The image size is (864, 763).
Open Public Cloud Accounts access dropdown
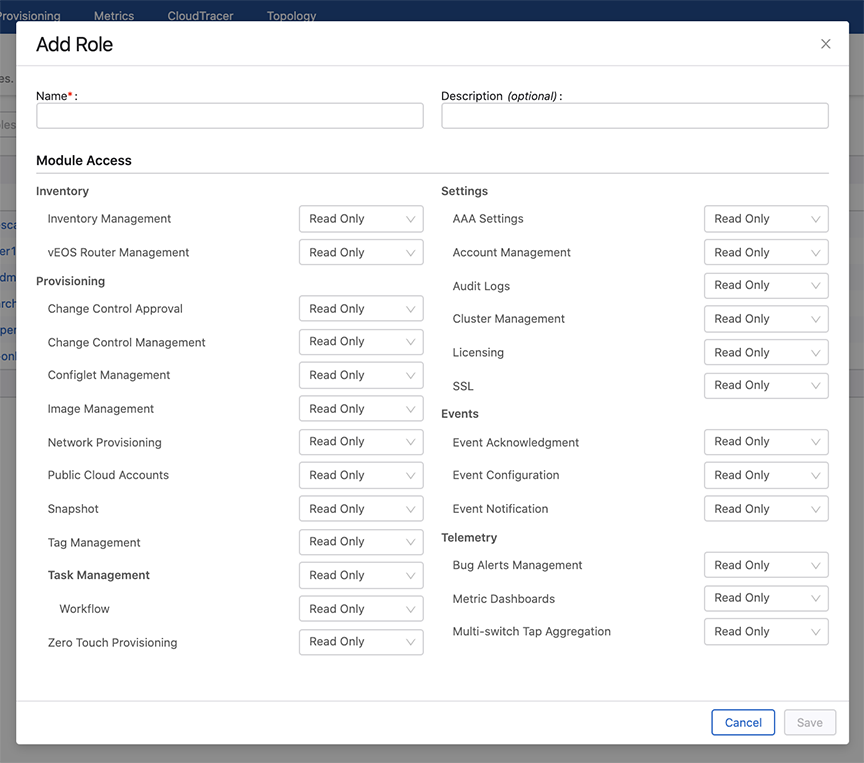[361, 475]
